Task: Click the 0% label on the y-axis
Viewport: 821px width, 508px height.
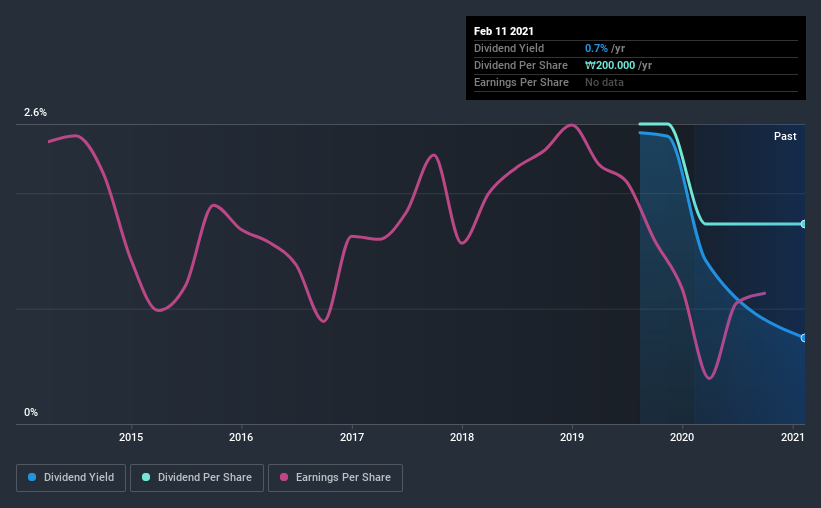Action: [31, 412]
